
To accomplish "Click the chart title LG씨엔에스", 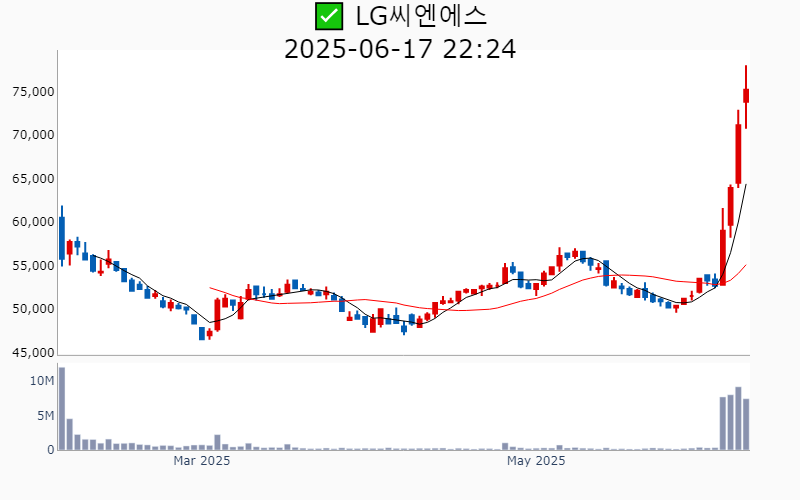I will pos(421,16).
